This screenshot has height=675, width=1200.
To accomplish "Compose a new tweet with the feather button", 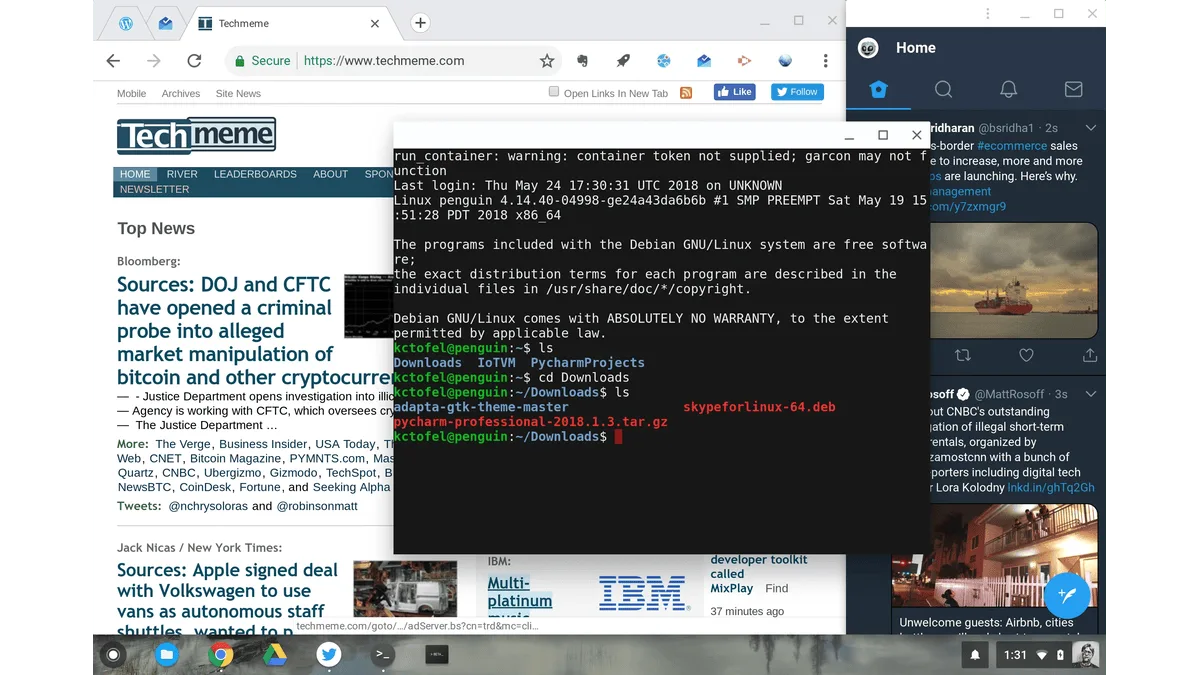I will pyautogui.click(x=1066, y=596).
